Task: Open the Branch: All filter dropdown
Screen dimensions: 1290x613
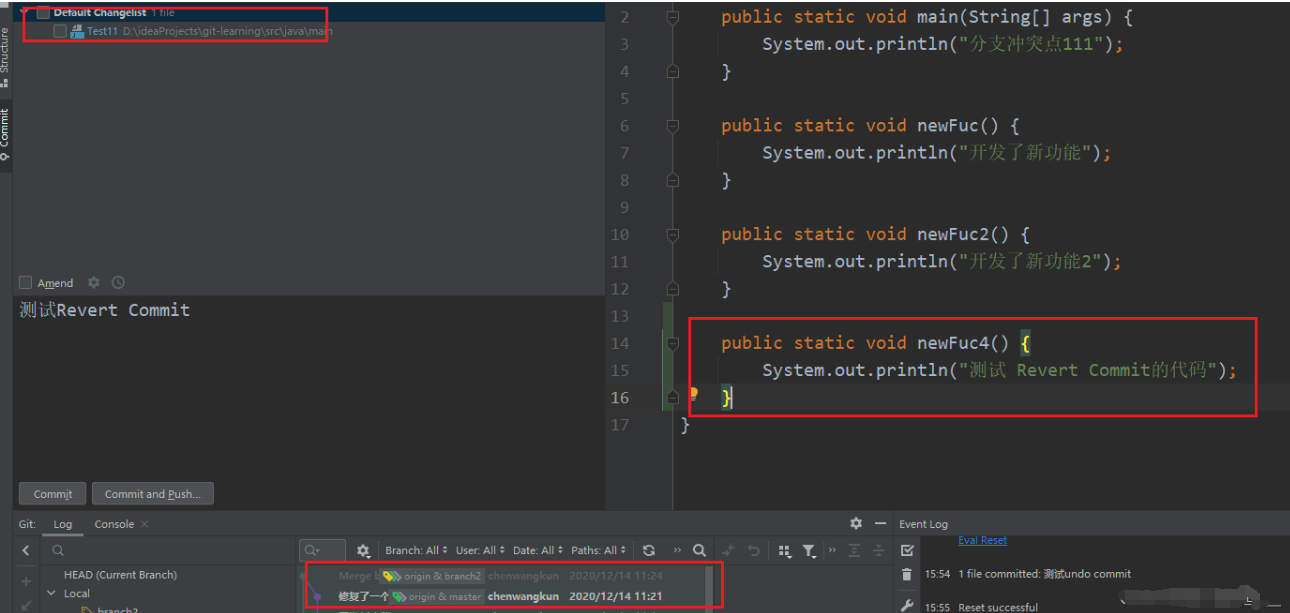Action: pos(416,550)
